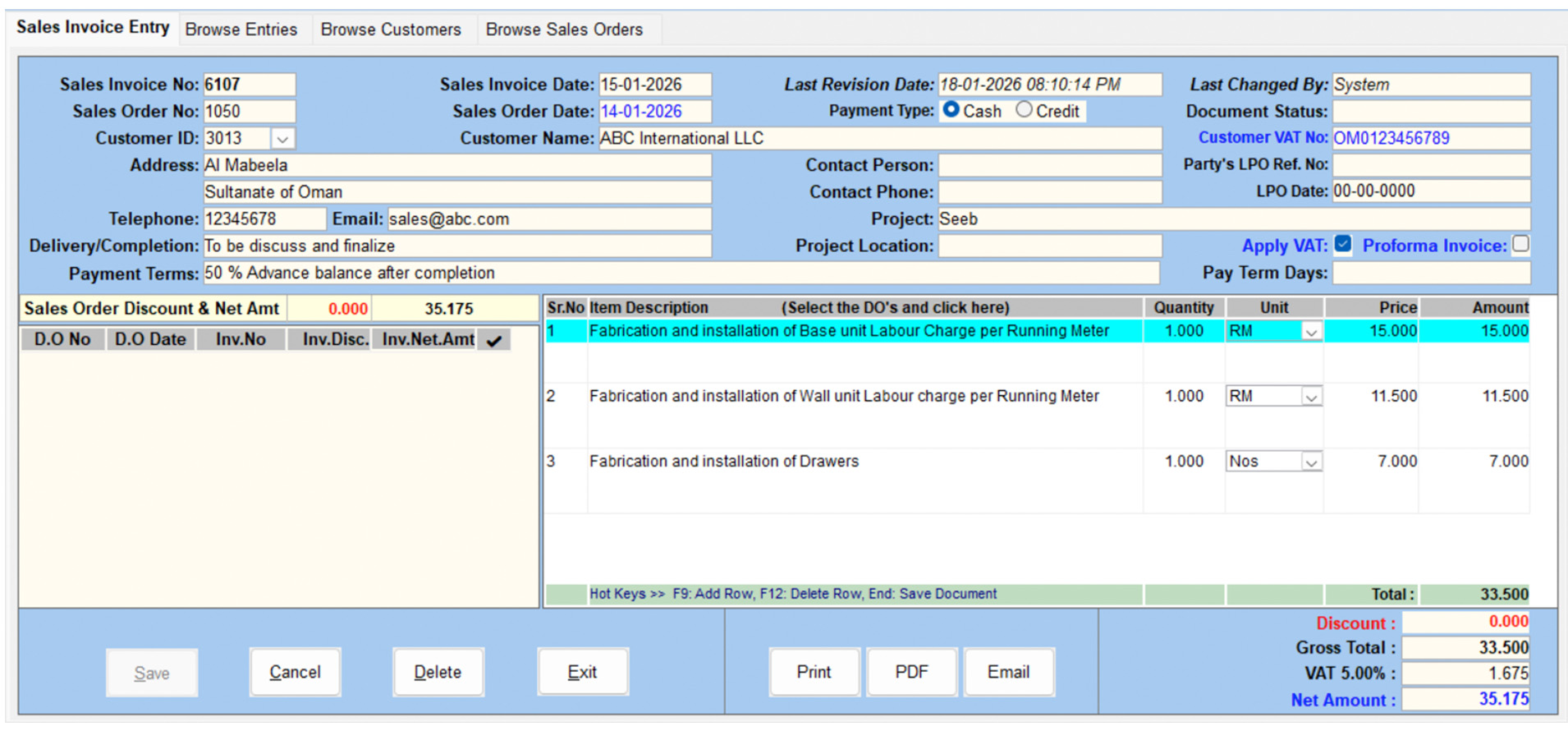This screenshot has height=731, width=1568.
Task: Open the unit dropdown for row 2
Action: pos(1311,397)
